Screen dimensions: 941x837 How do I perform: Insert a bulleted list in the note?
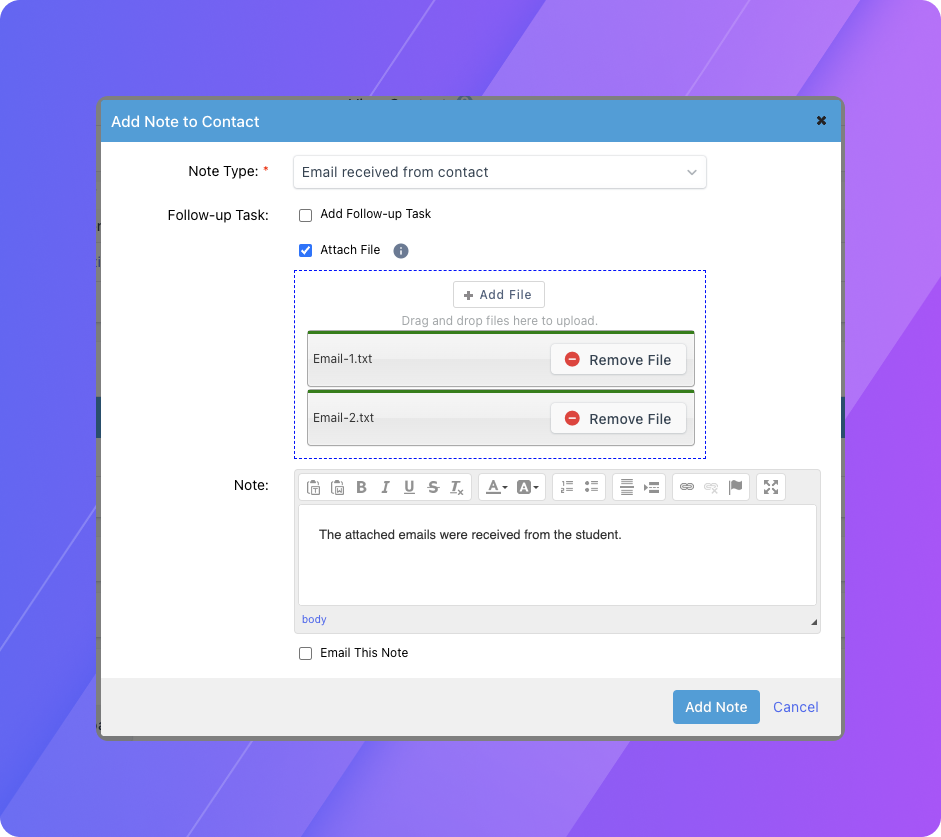590,487
